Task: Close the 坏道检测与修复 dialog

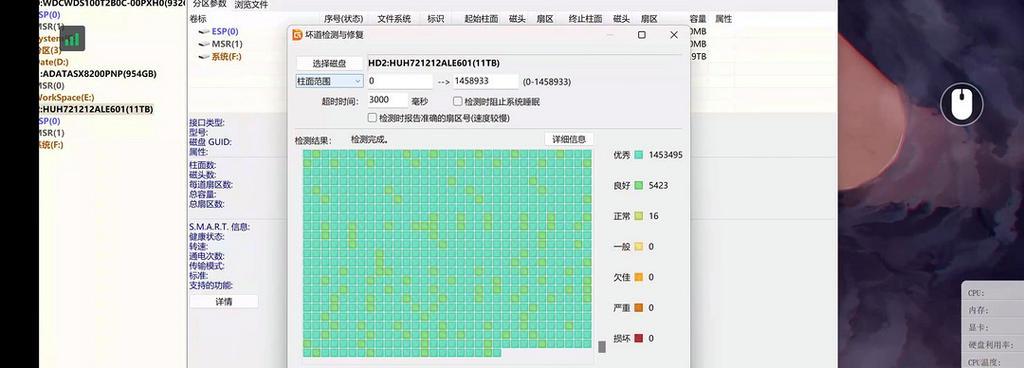Action: coord(674,35)
